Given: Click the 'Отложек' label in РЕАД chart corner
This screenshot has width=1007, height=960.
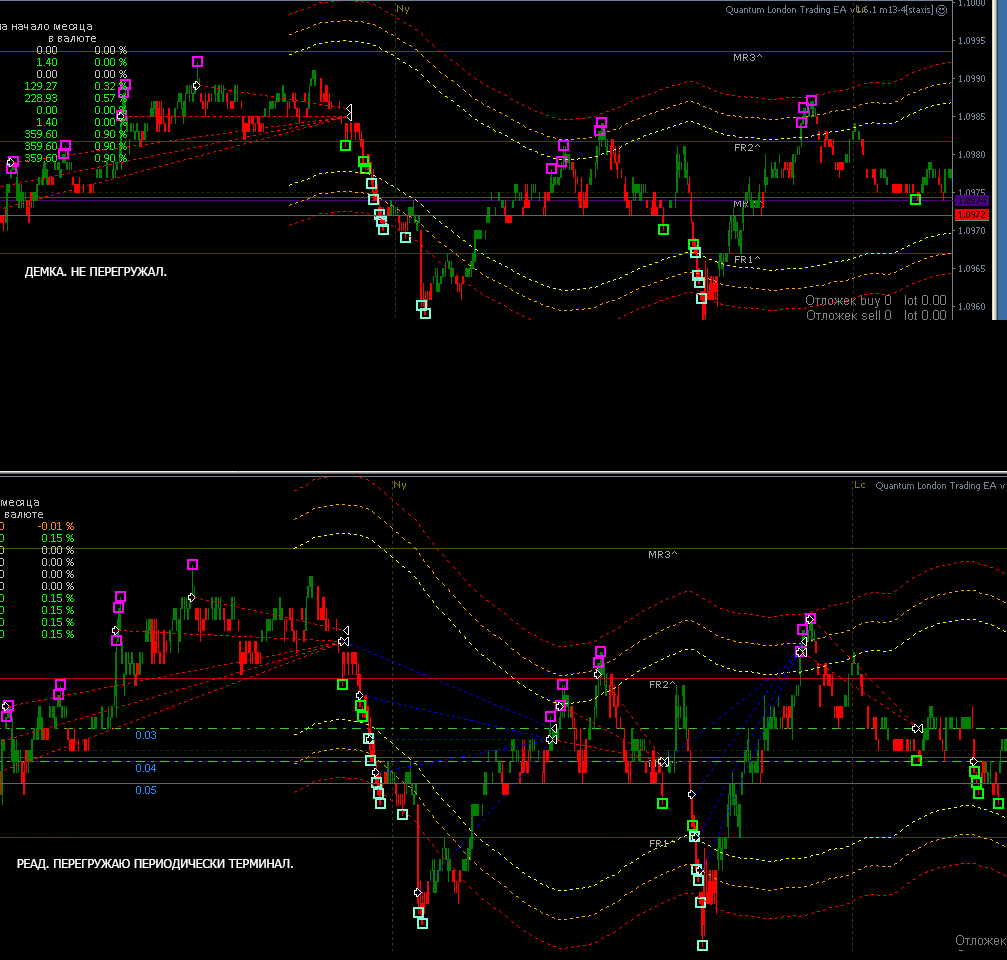Looking at the screenshot, I should pos(981,941).
